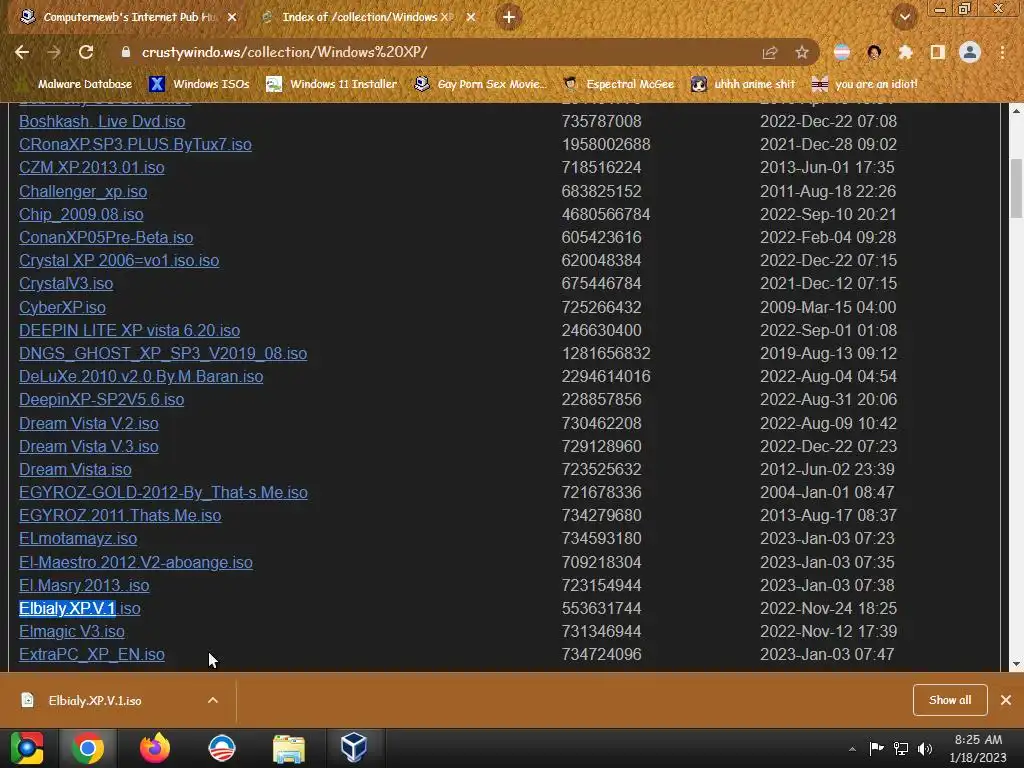
Task: Open DeLuXe.2010.v2.0.By.M.Baran.iso link
Action: [x=141, y=376]
